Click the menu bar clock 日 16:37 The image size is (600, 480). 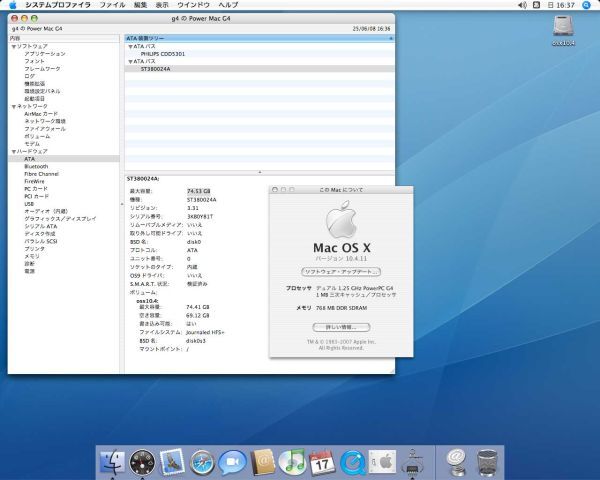coord(561,5)
